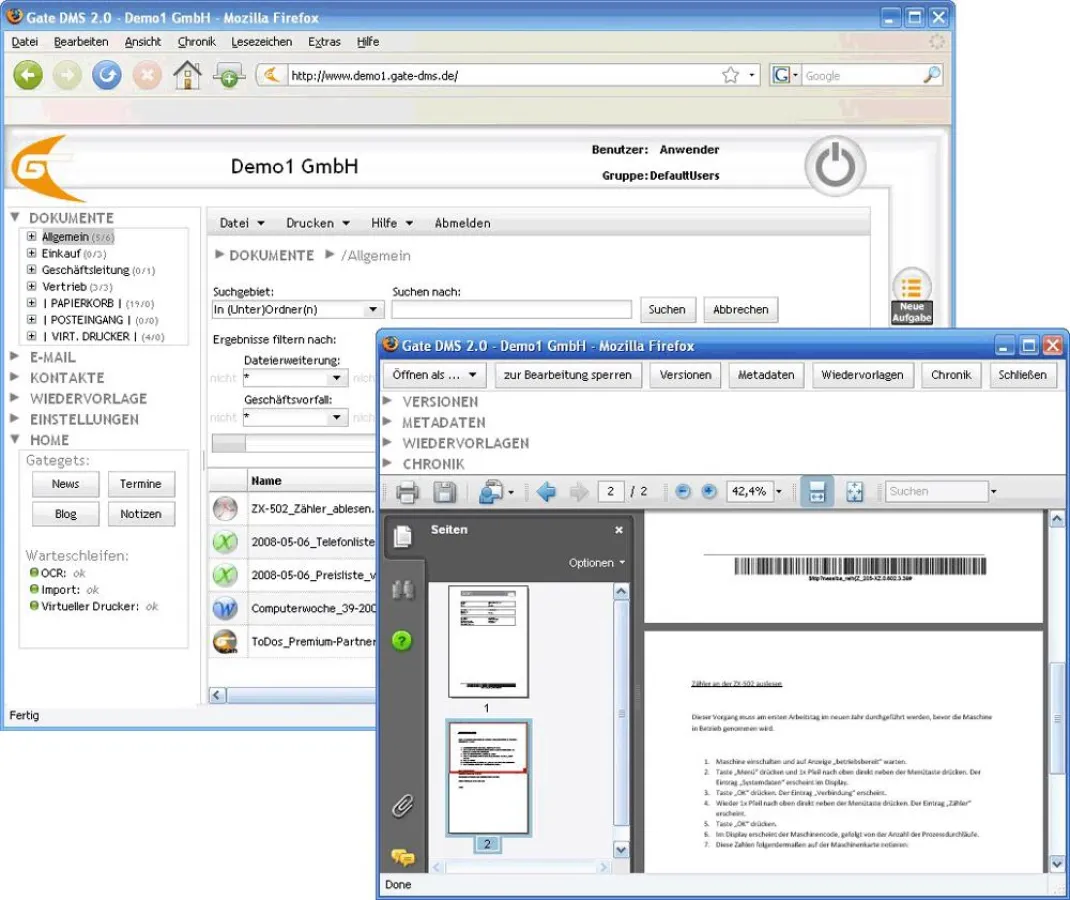The image size is (1070, 900).
Task: Click the print icon in the PDF toolbar
Action: click(406, 492)
